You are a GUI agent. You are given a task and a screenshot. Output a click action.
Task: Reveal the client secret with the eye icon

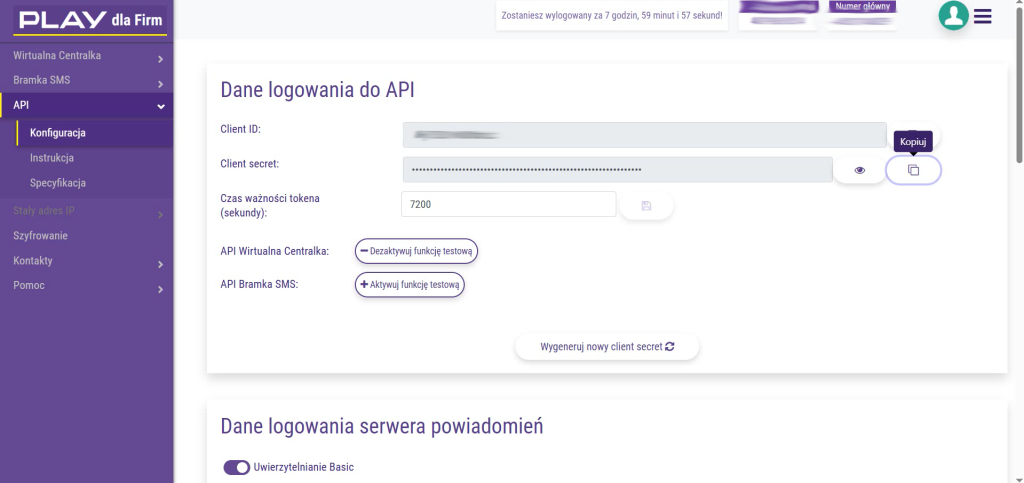pos(859,170)
